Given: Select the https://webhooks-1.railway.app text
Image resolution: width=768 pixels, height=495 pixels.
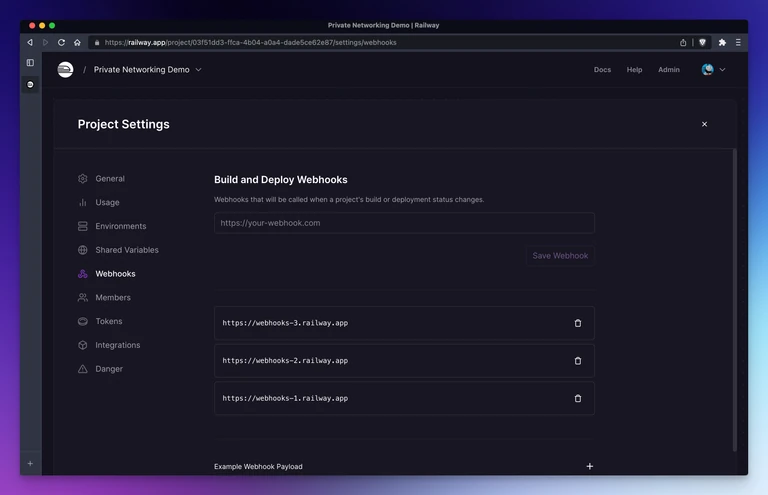Looking at the screenshot, I should pyautogui.click(x=285, y=399).
